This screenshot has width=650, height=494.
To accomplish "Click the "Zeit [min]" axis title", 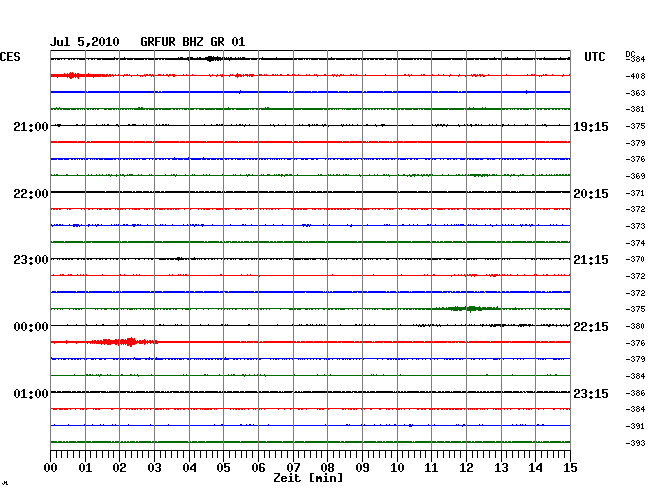I will point(308,478).
